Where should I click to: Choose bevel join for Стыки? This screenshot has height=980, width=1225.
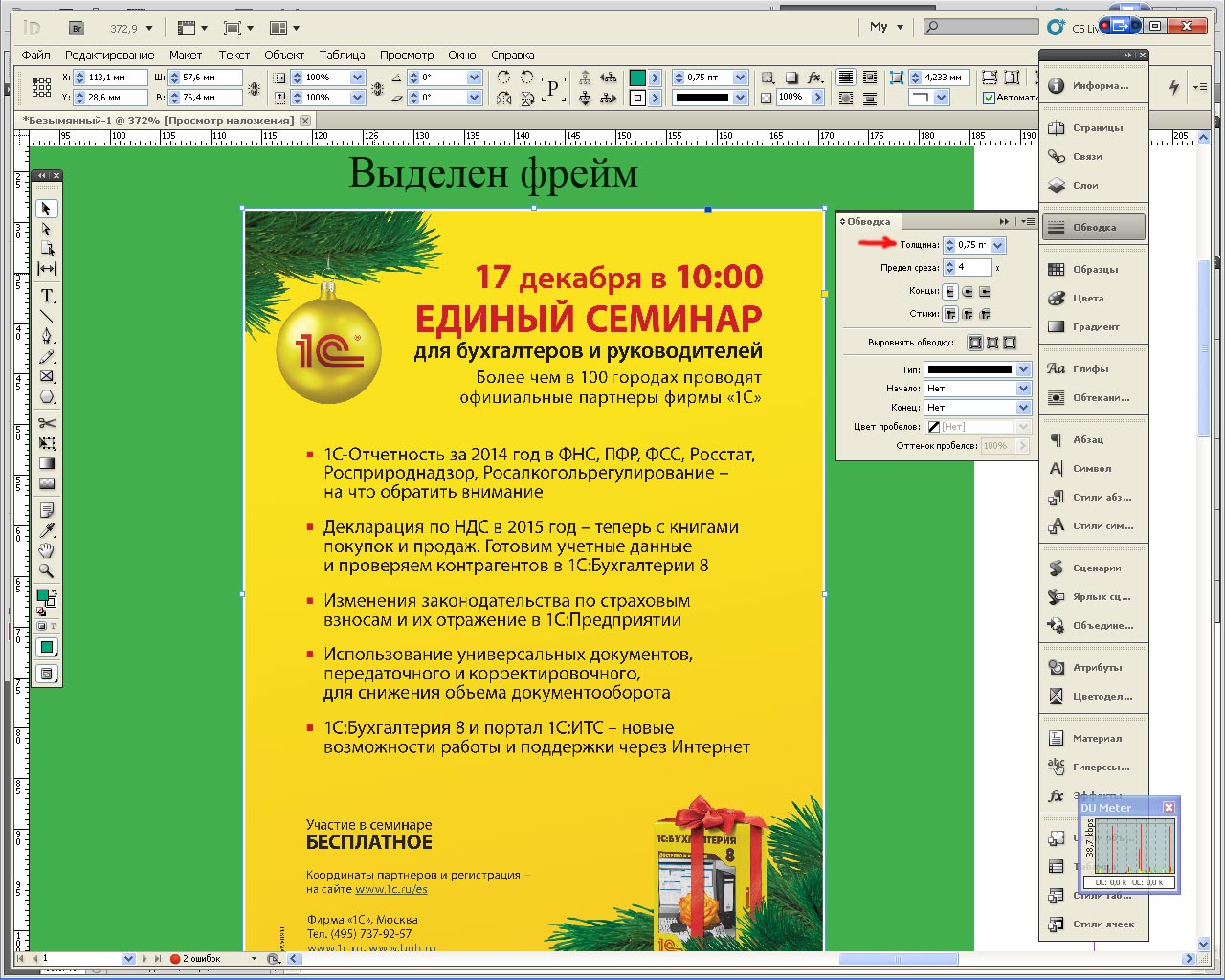(x=985, y=314)
